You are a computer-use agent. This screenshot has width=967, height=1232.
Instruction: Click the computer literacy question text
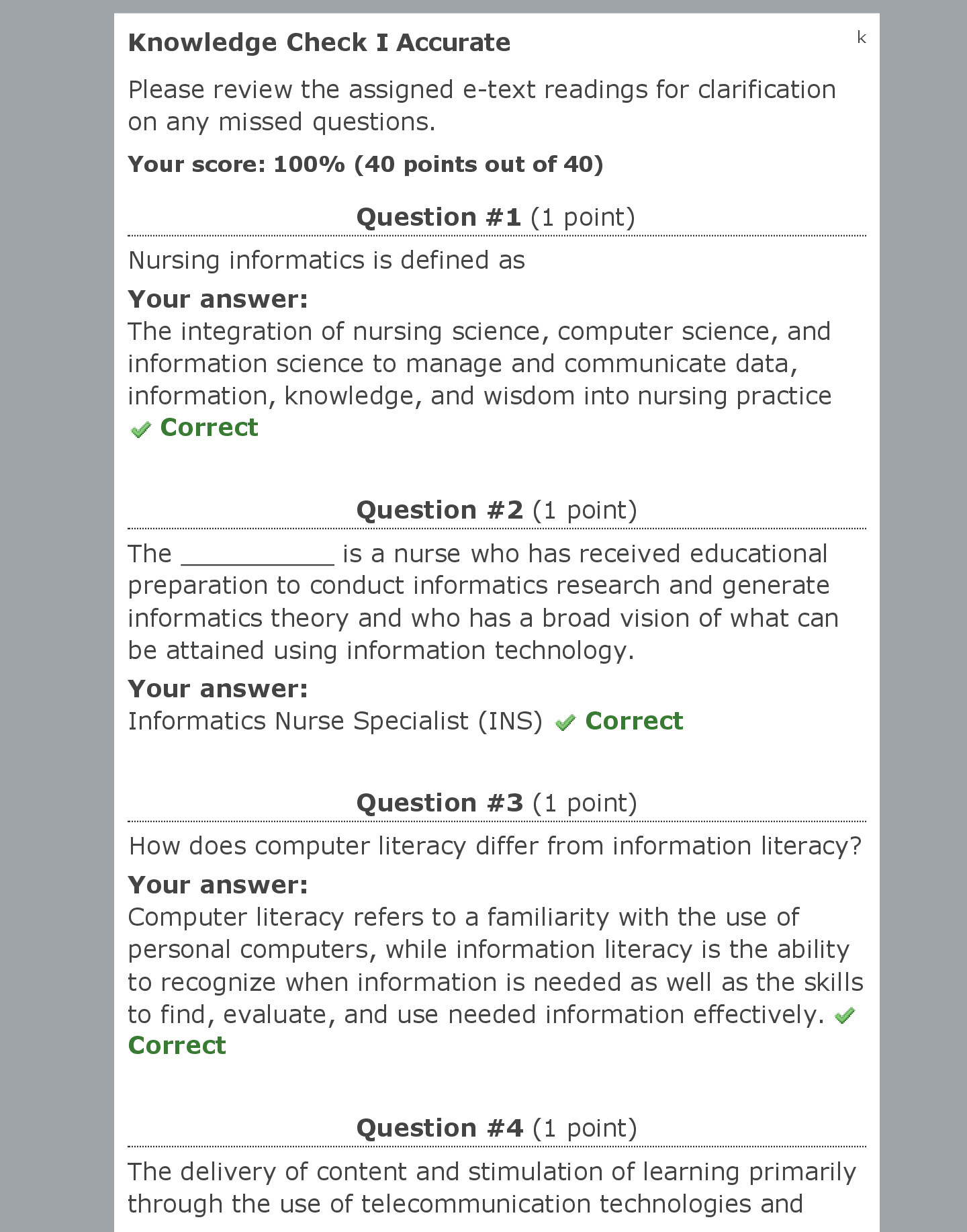click(495, 846)
